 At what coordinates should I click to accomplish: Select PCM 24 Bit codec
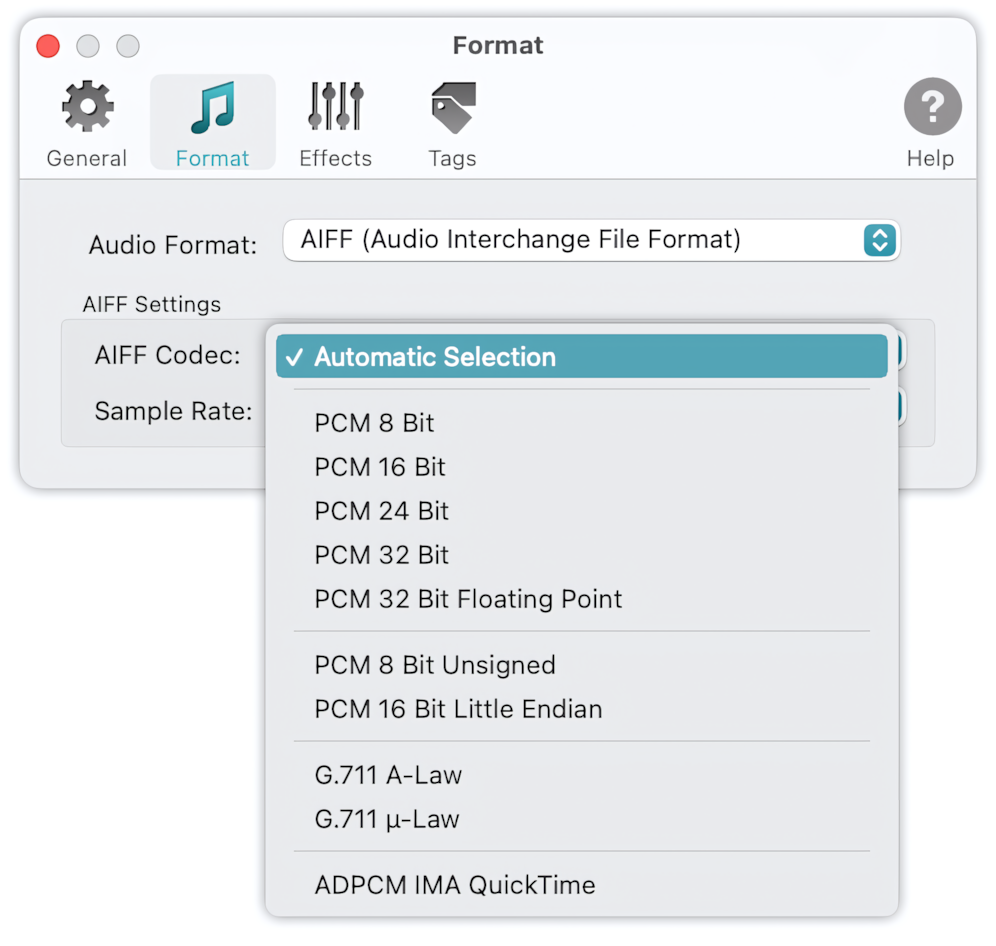point(581,511)
